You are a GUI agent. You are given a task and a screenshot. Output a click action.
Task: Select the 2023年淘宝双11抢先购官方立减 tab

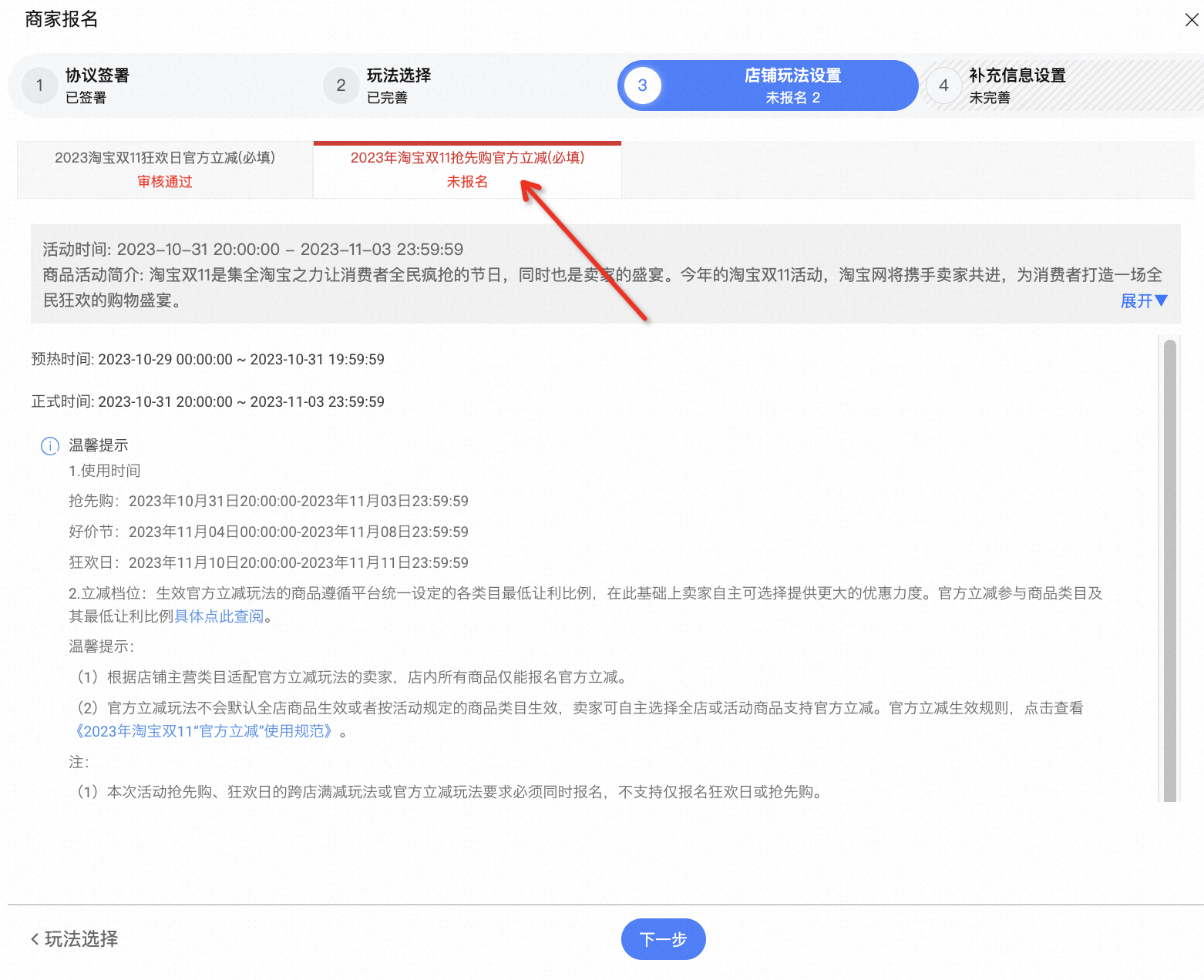click(x=467, y=169)
